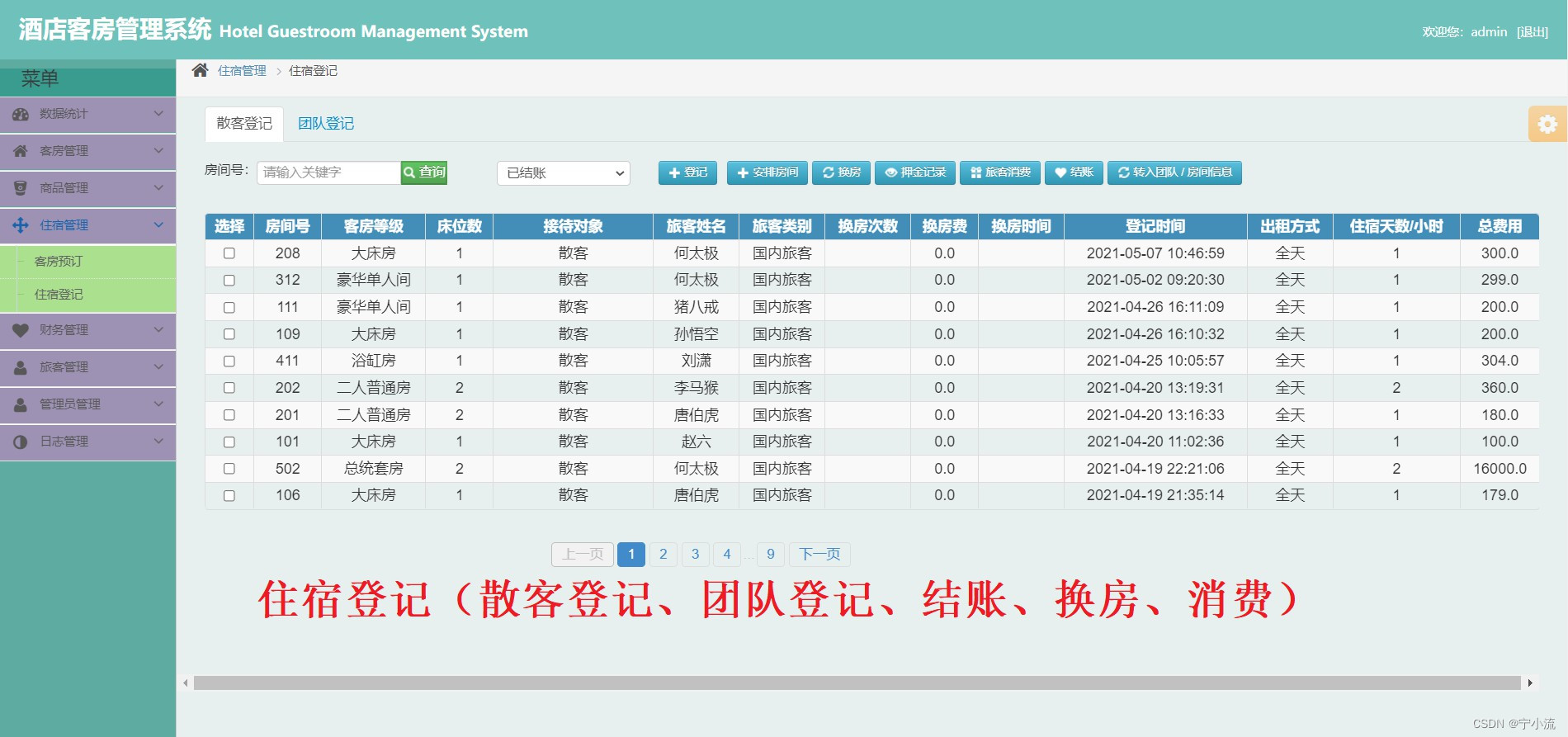Go to page 4
1568x737 pixels.
click(x=727, y=555)
